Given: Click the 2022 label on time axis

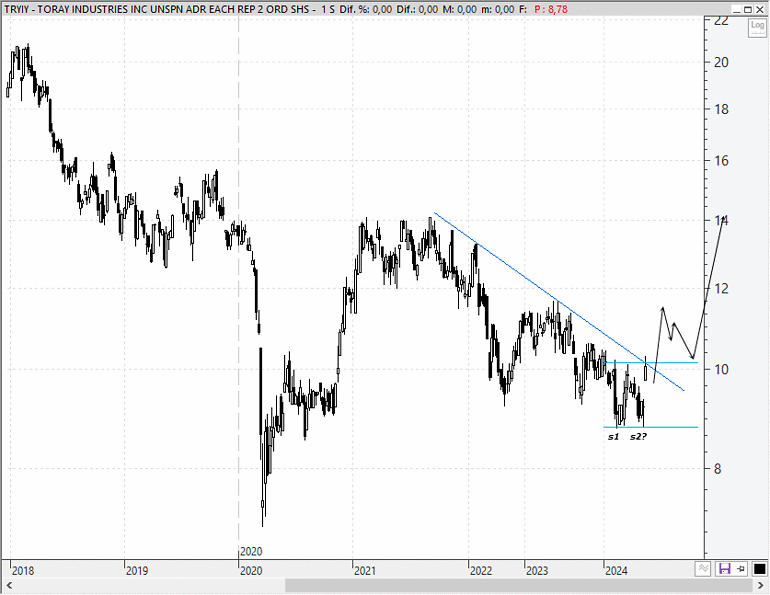Looking at the screenshot, I should point(481,571).
